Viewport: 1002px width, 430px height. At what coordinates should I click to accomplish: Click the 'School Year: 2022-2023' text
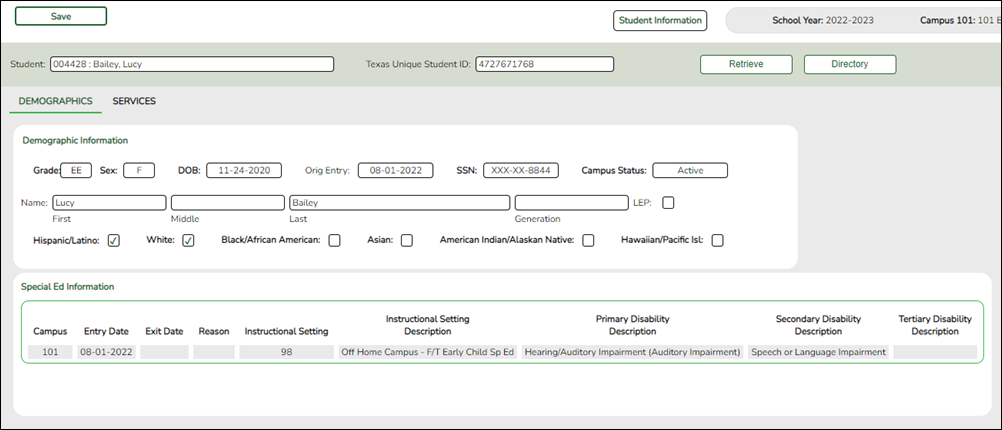tap(823, 20)
